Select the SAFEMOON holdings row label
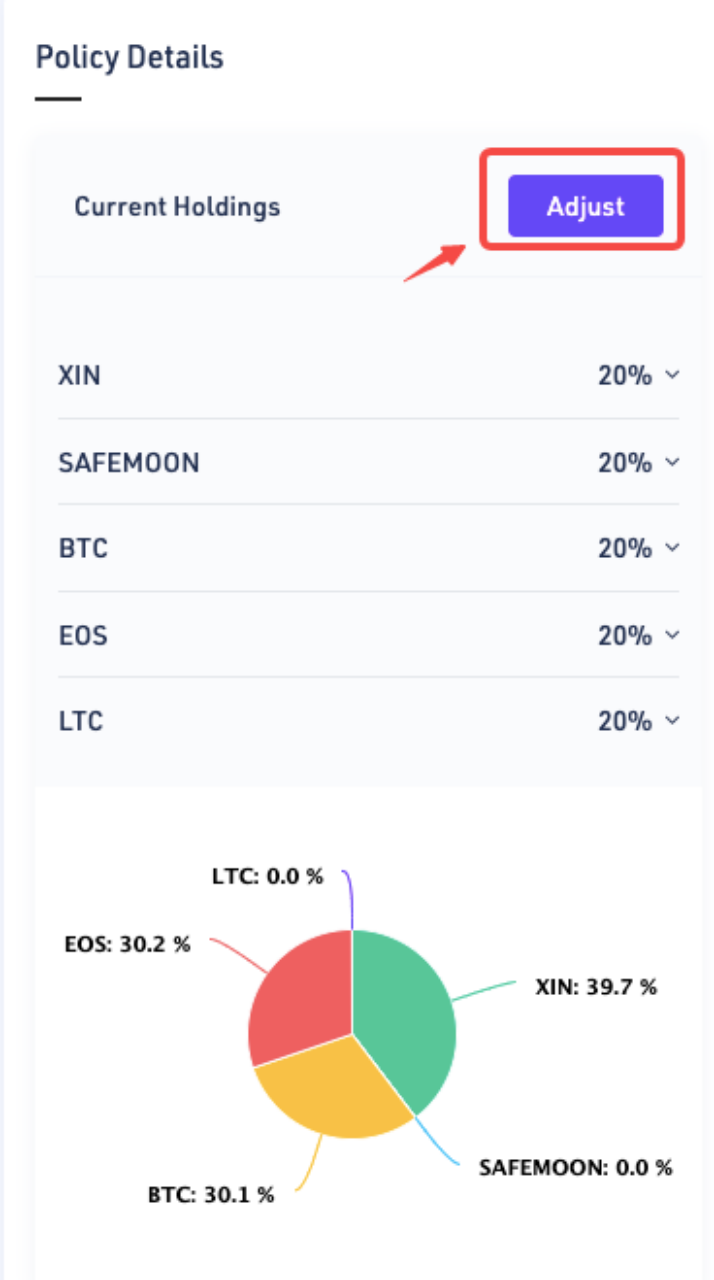Viewport: 714px width, 1280px height. coord(129,463)
